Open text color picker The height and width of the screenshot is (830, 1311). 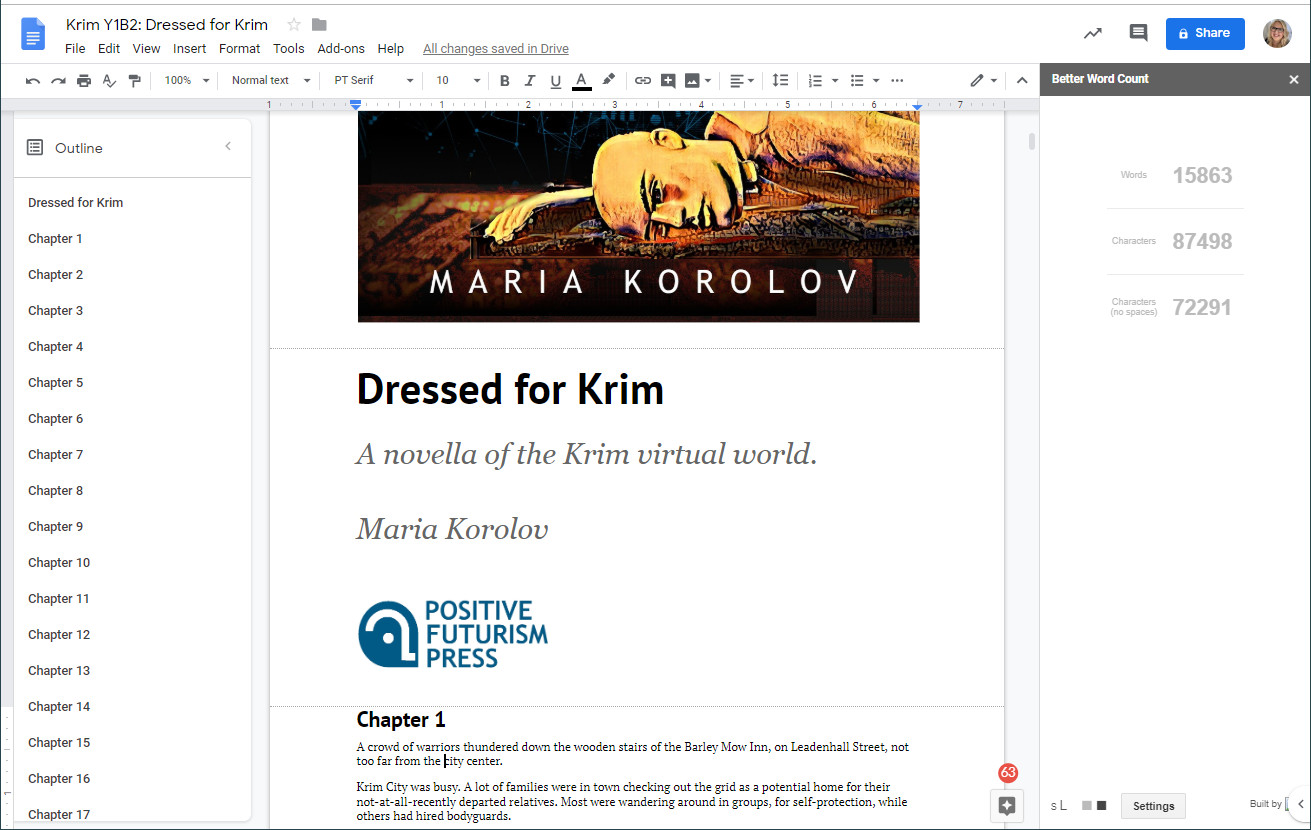click(x=581, y=80)
